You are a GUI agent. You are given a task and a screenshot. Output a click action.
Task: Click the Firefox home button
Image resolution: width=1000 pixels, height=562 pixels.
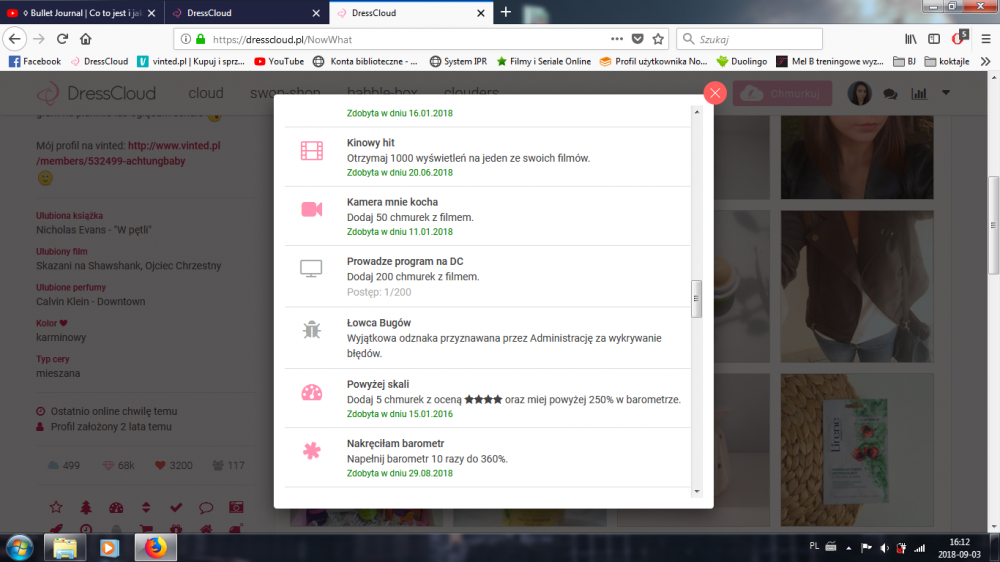(x=86, y=39)
